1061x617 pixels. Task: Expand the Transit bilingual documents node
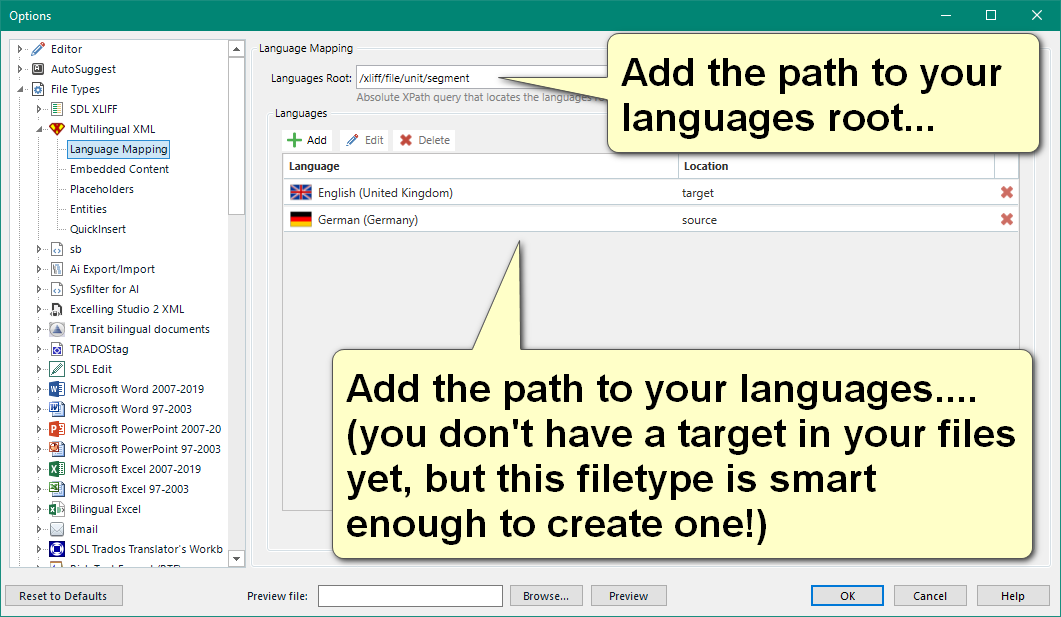[39, 329]
